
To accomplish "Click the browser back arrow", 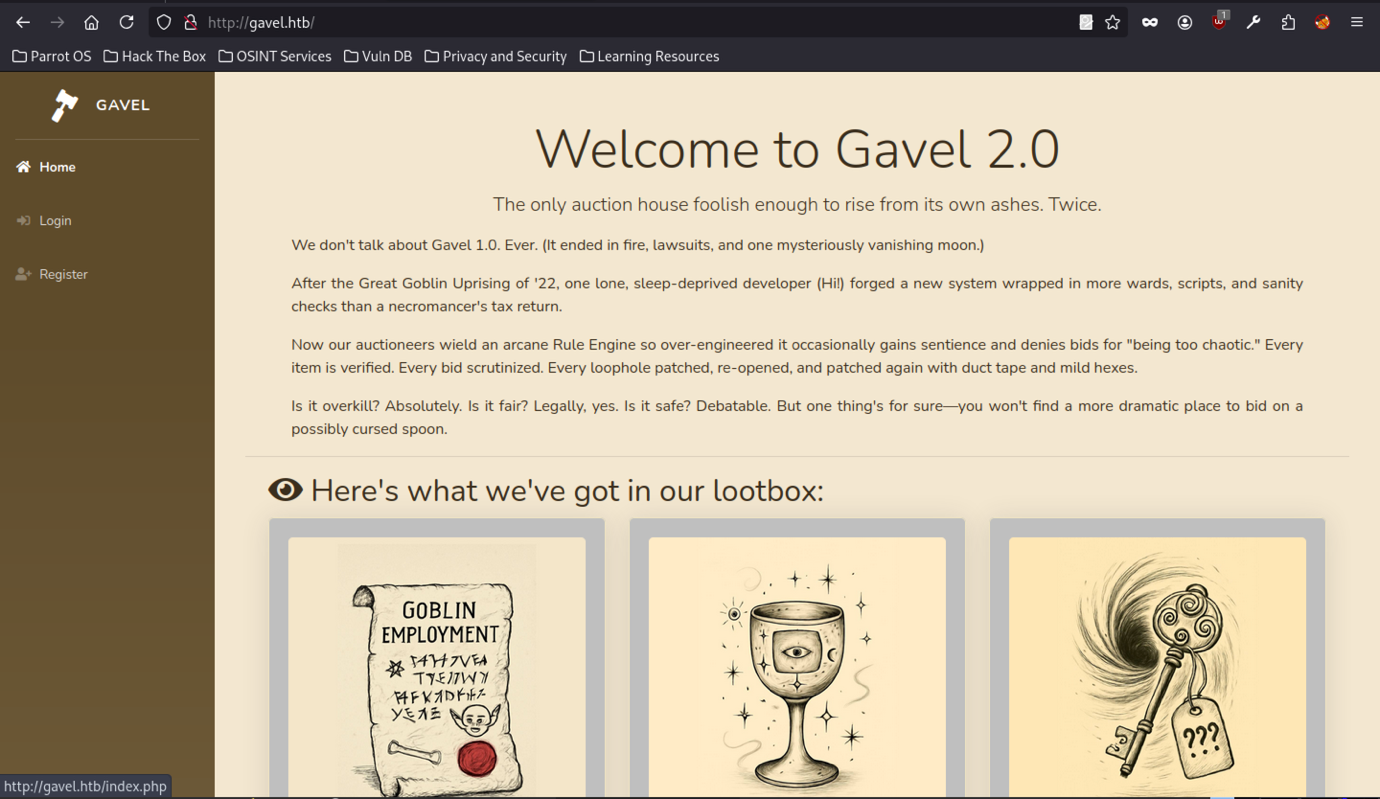I will coord(23,22).
